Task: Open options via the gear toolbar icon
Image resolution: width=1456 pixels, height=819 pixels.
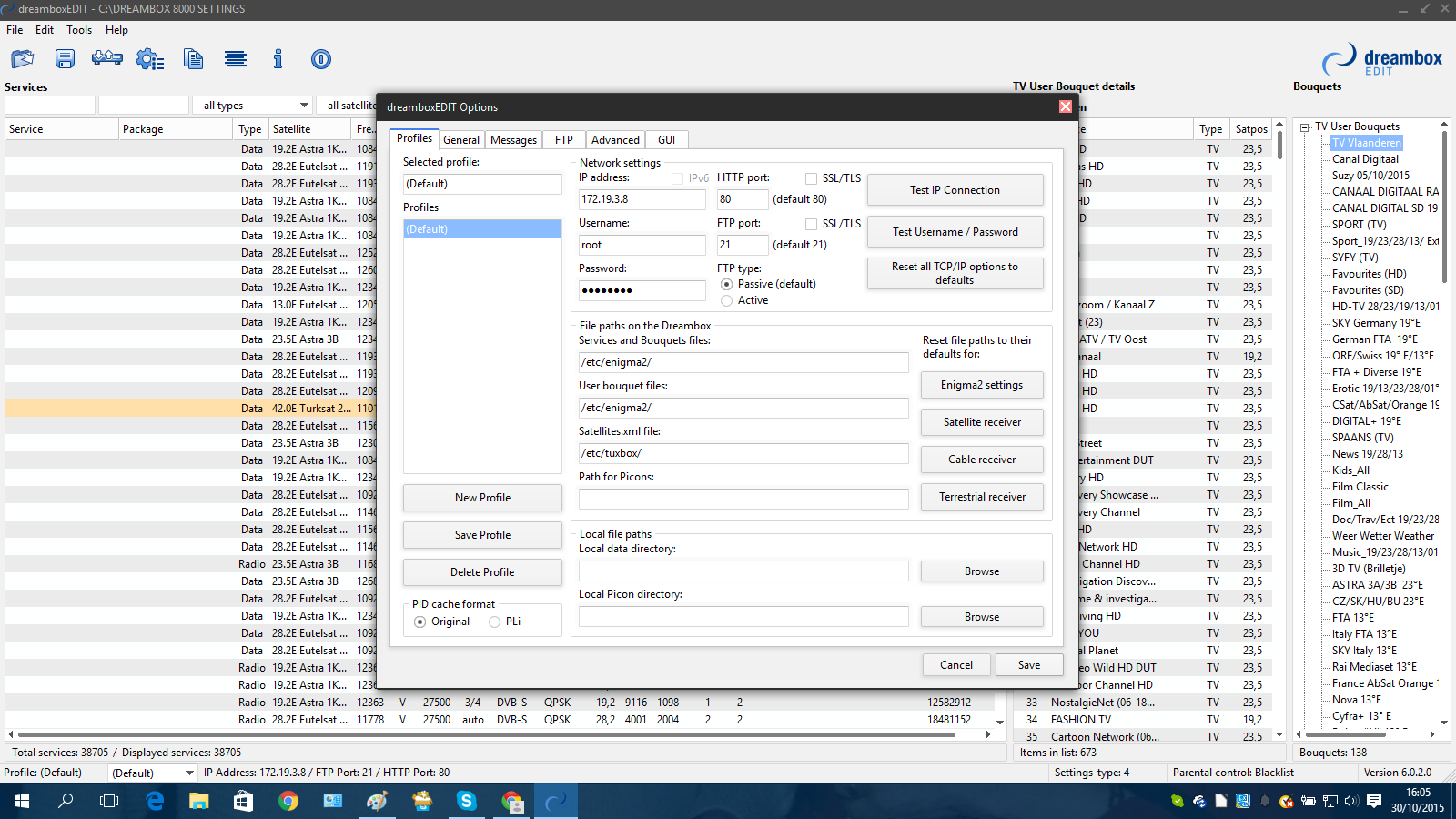Action: (x=149, y=59)
